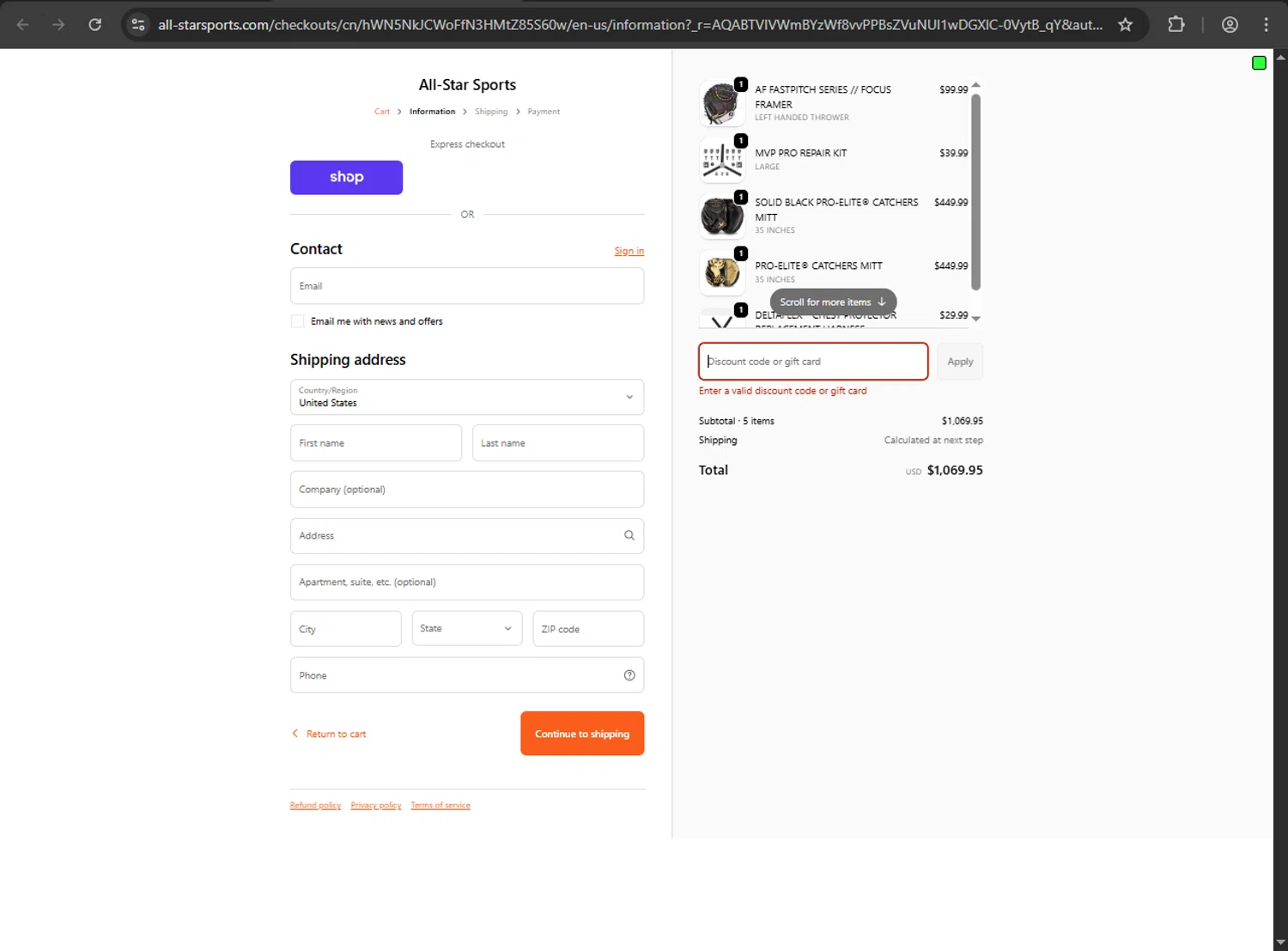The height and width of the screenshot is (951, 1288).
Task: Focus the First name field
Action: (376, 443)
